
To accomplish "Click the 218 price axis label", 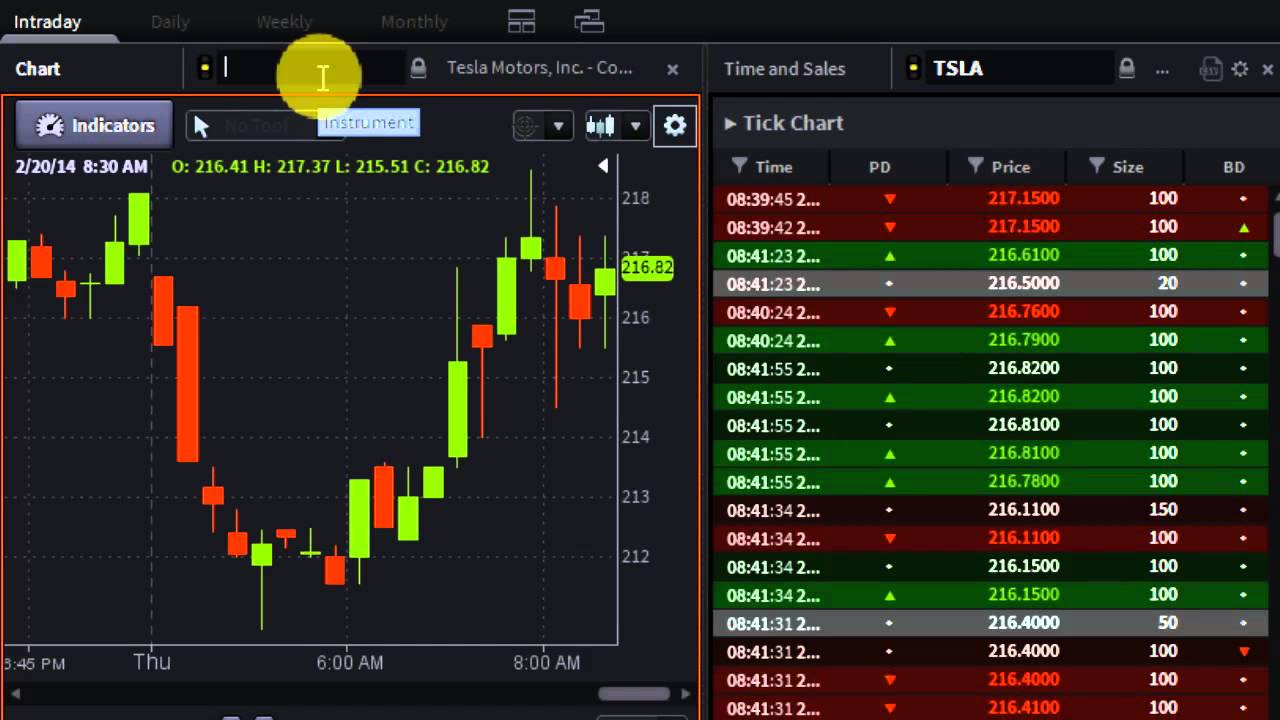I will click(636, 198).
